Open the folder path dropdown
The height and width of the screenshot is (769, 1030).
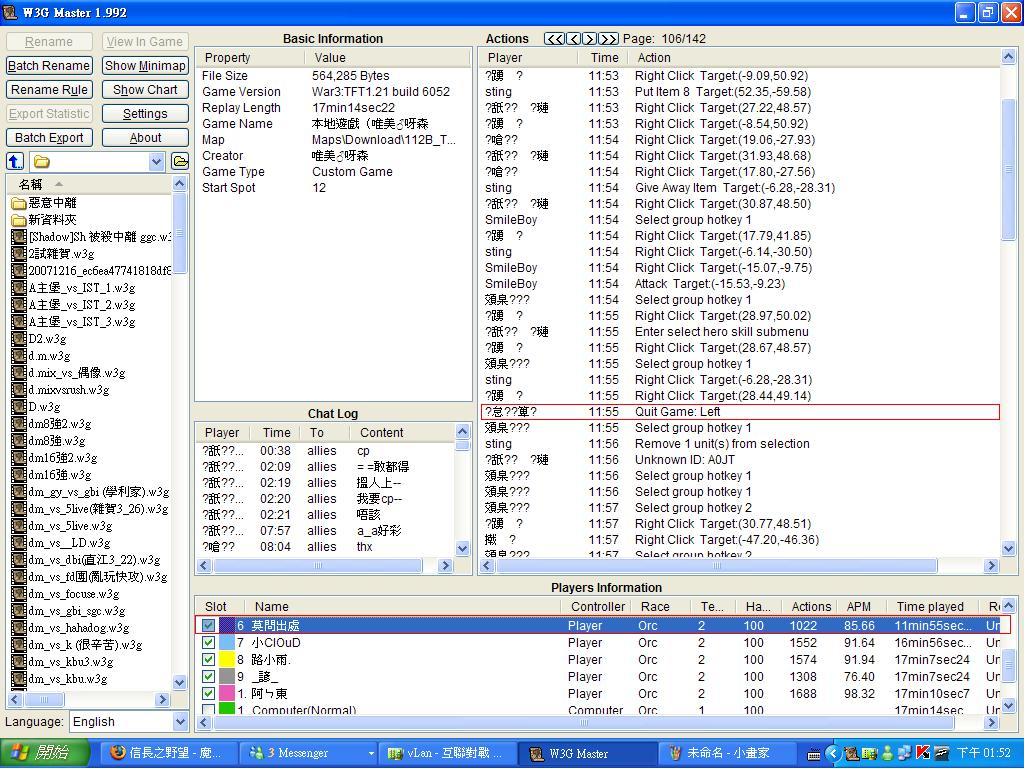click(156, 162)
